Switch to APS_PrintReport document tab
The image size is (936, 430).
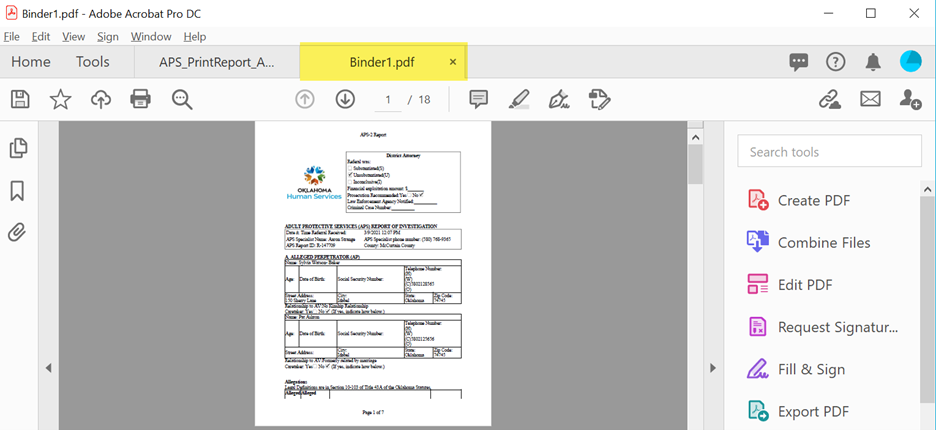tap(217, 62)
